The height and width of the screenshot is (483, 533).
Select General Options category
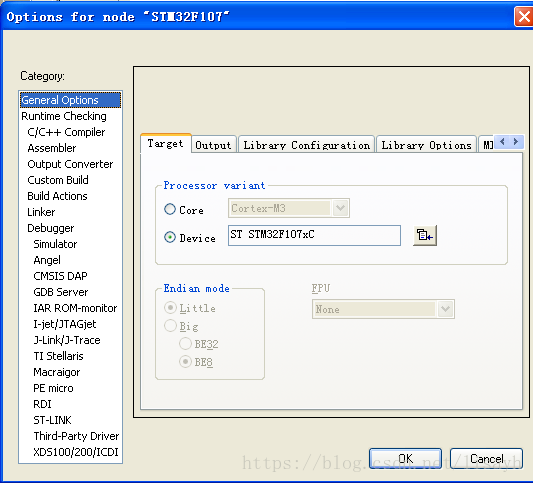click(x=70, y=100)
